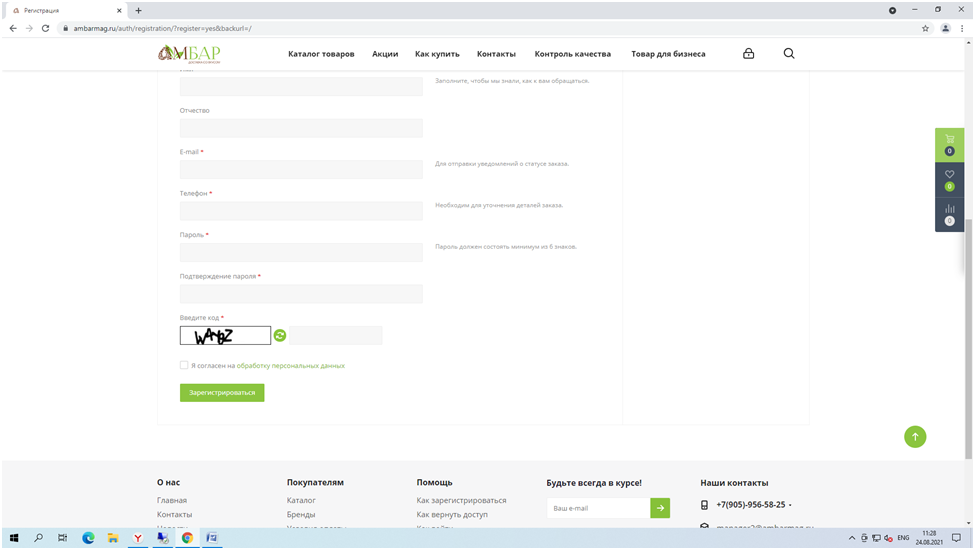Focus the Телефон input field

click(x=301, y=211)
